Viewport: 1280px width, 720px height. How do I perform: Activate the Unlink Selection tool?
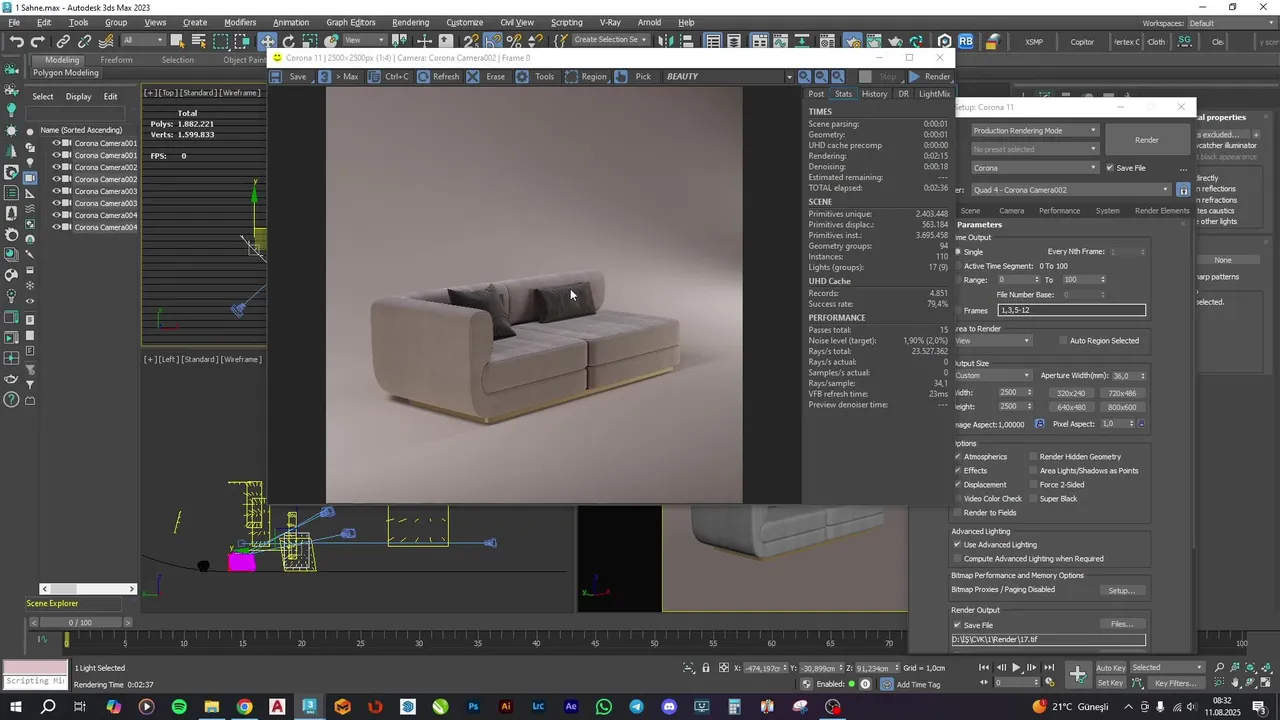pos(85,41)
